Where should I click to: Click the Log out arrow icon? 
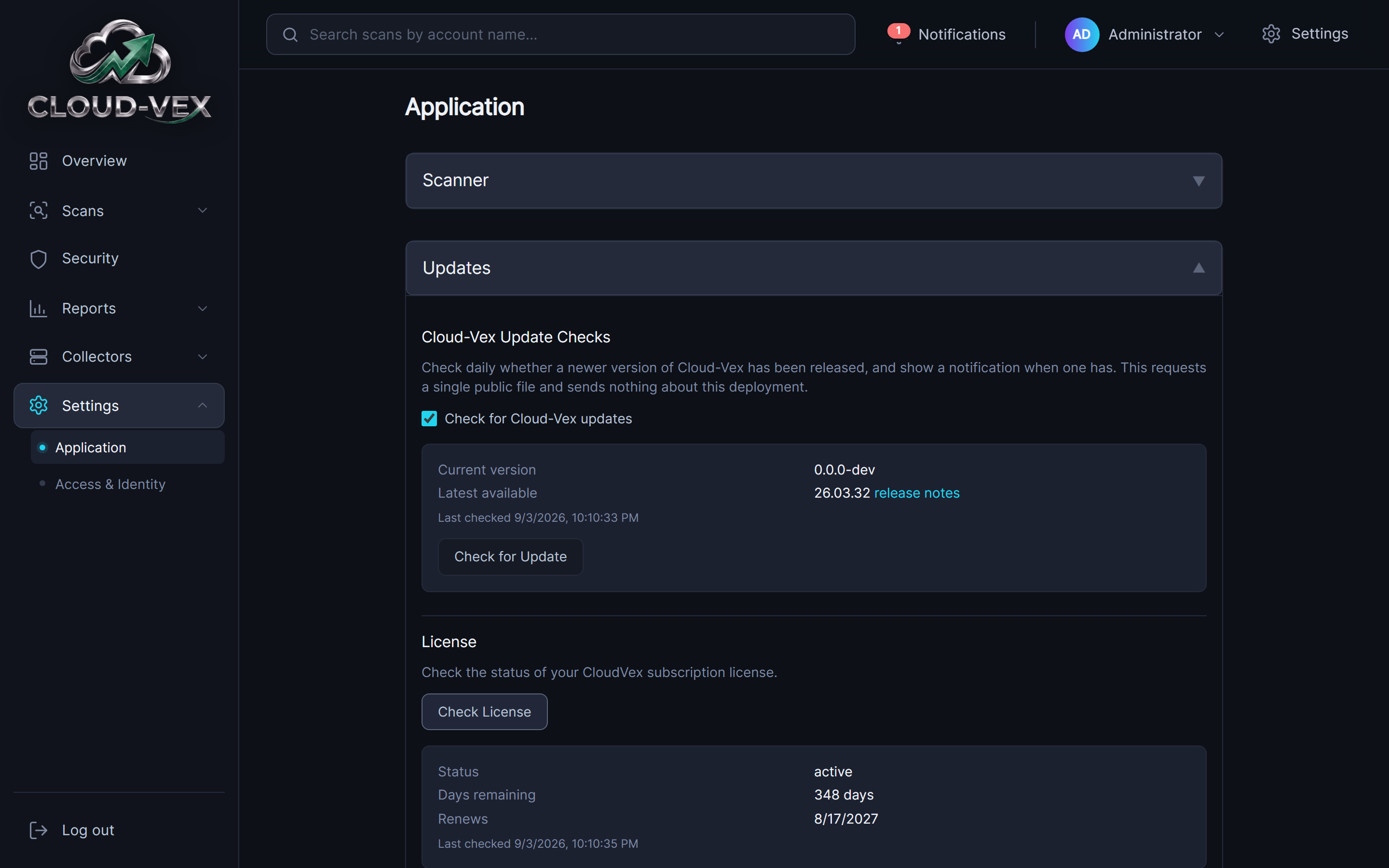pos(39,830)
